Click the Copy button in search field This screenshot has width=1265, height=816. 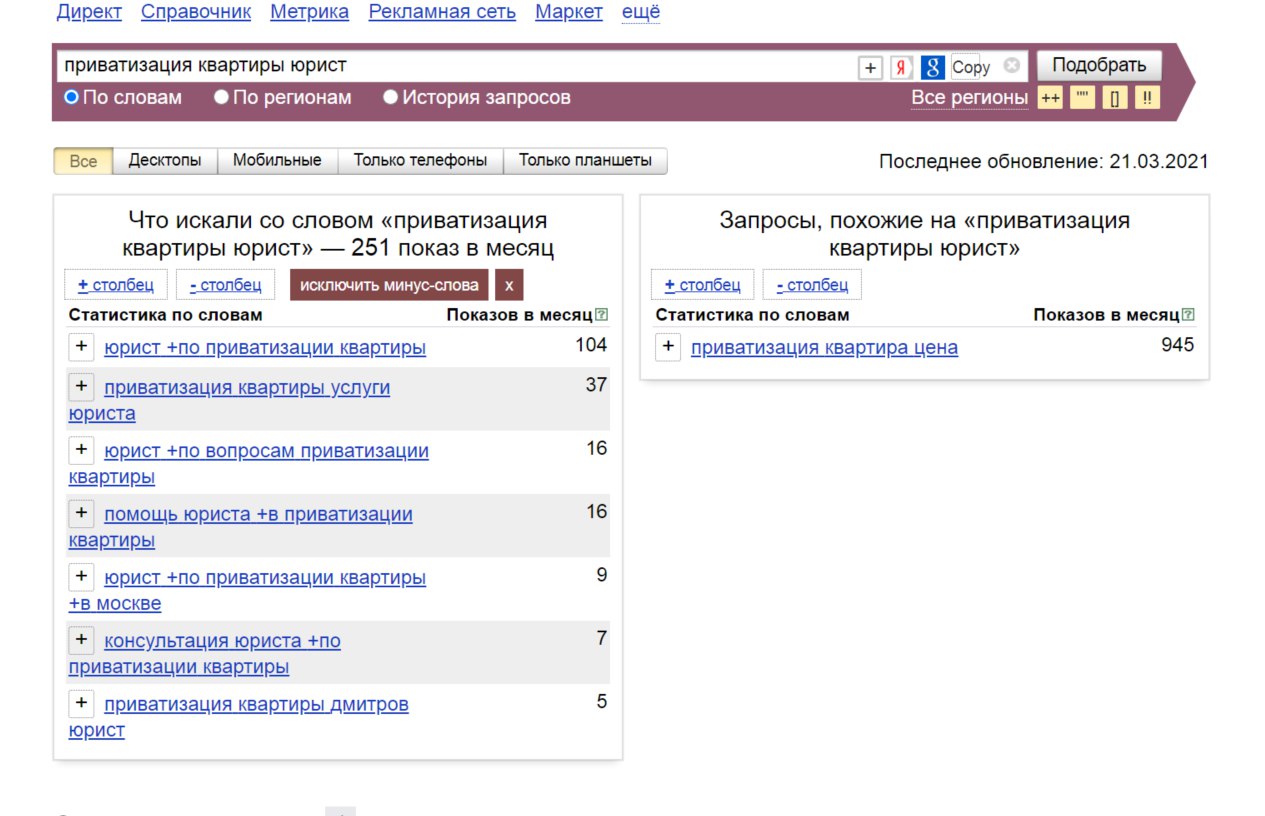(x=971, y=67)
